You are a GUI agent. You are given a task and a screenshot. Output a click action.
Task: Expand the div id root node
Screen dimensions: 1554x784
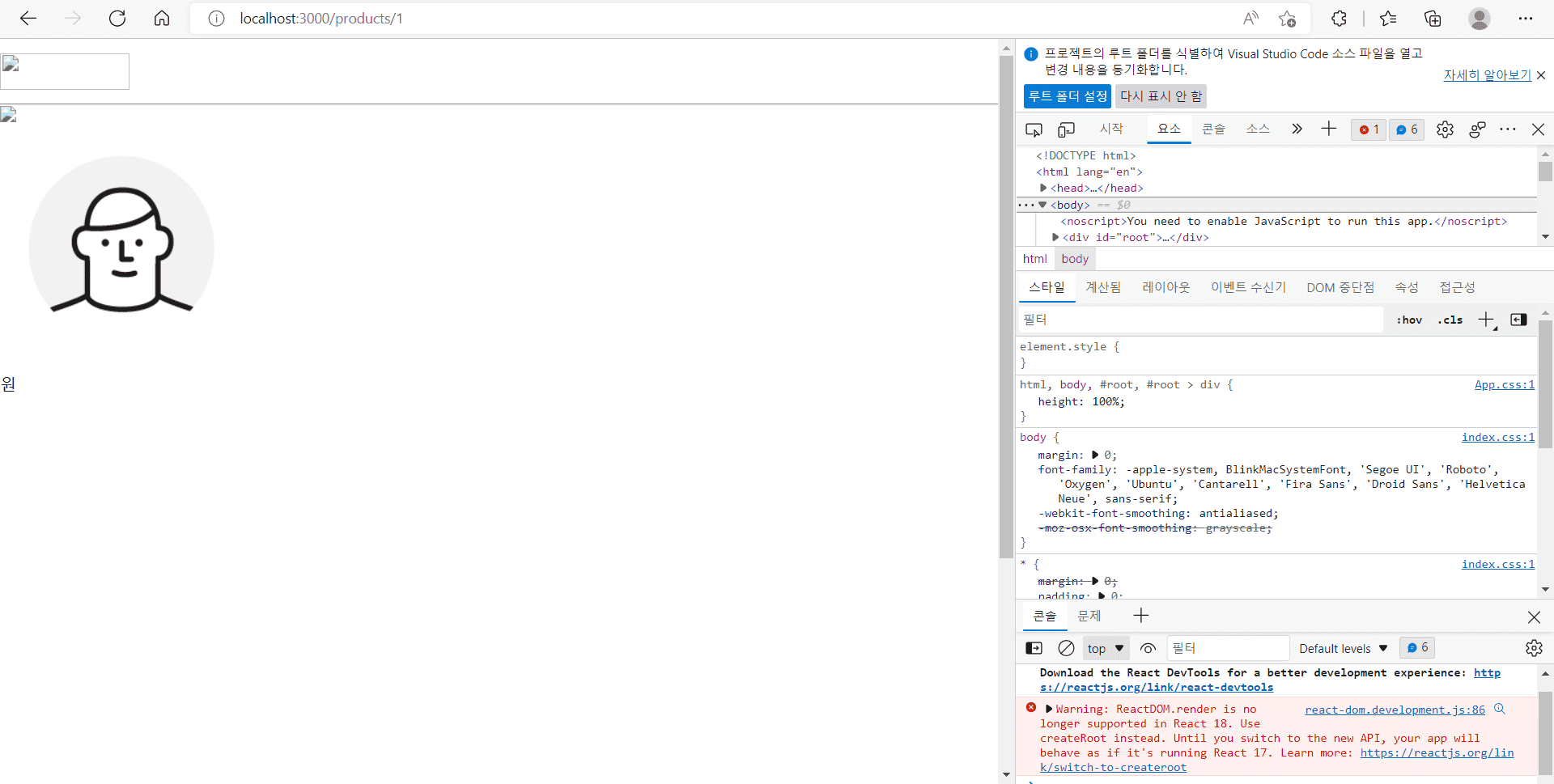coord(1055,238)
